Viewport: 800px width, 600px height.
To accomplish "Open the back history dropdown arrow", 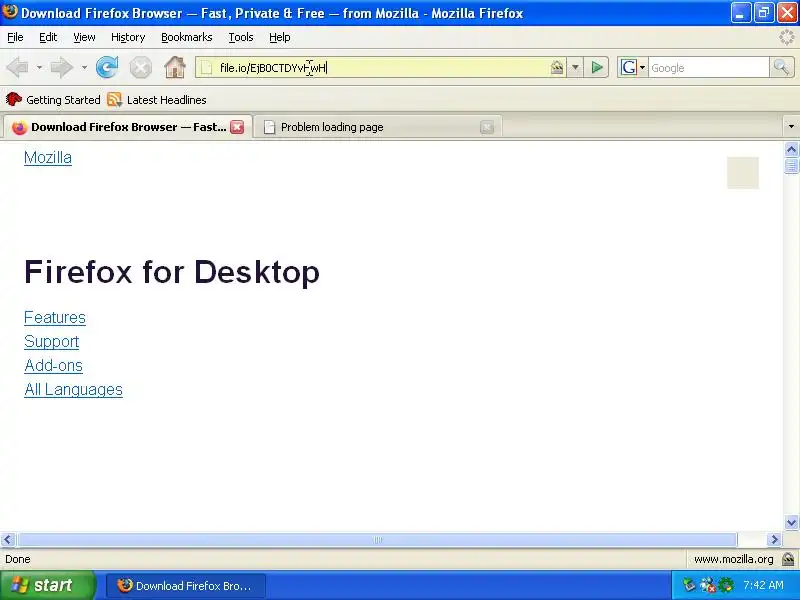I will click(x=39, y=67).
